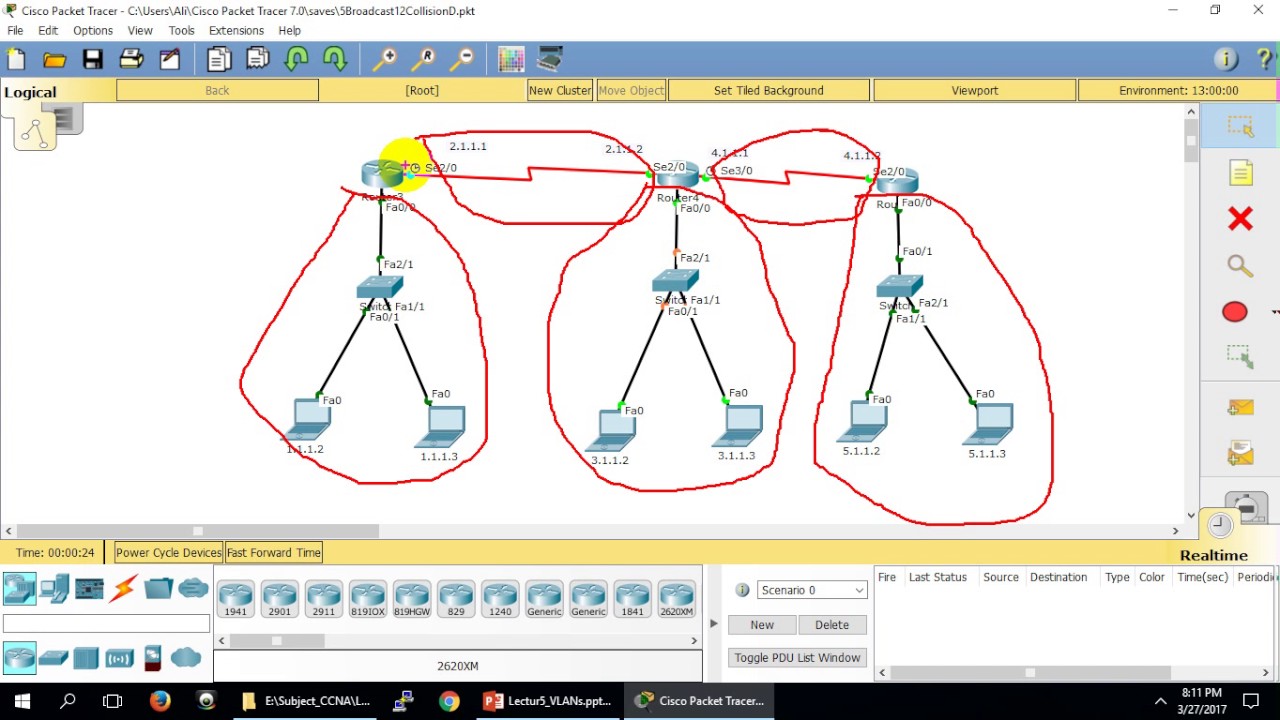1280x720 pixels.
Task: Open Chrome from the taskbar
Action: tap(449, 701)
